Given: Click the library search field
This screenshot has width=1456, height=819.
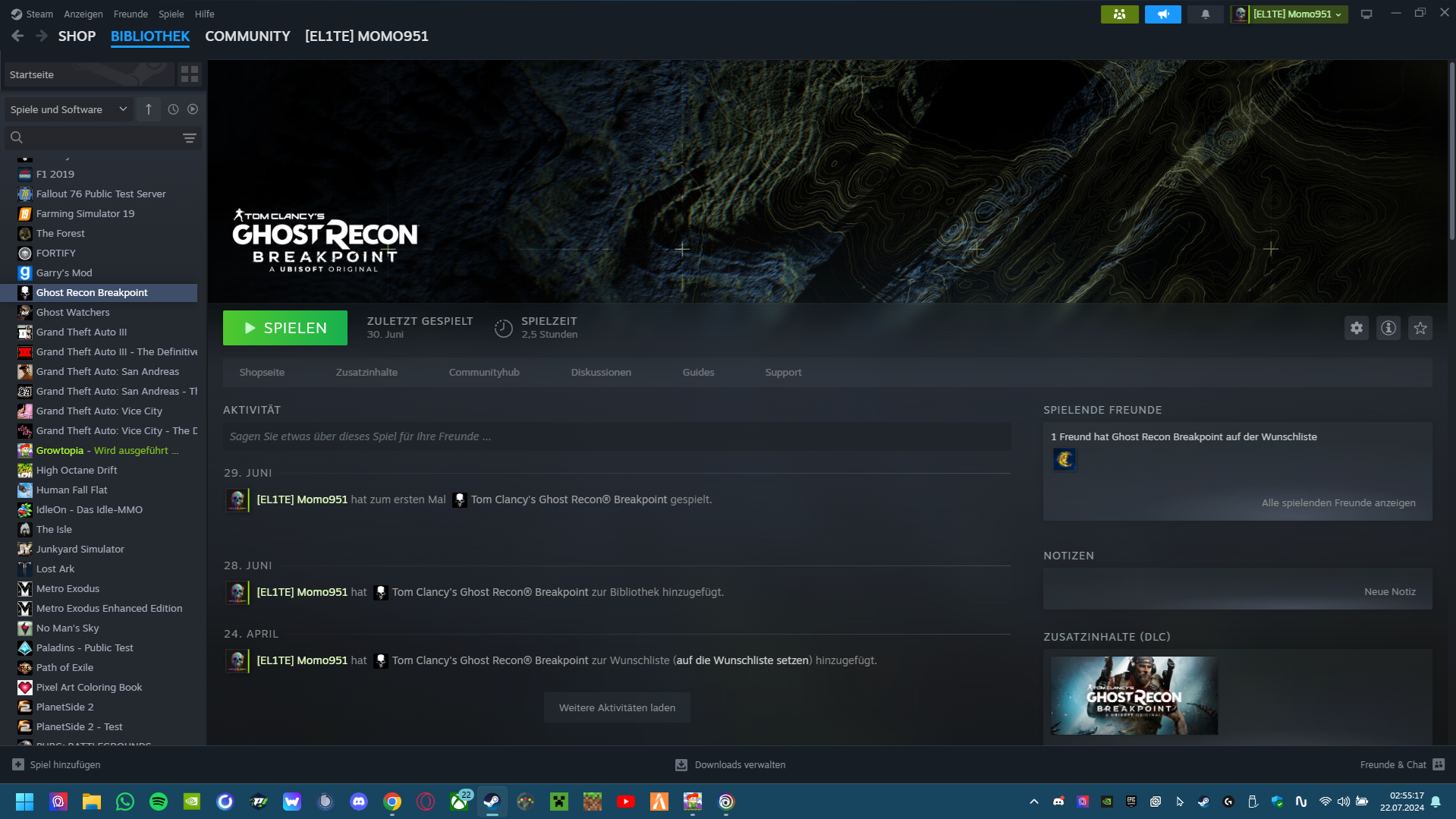Looking at the screenshot, I should [x=102, y=138].
